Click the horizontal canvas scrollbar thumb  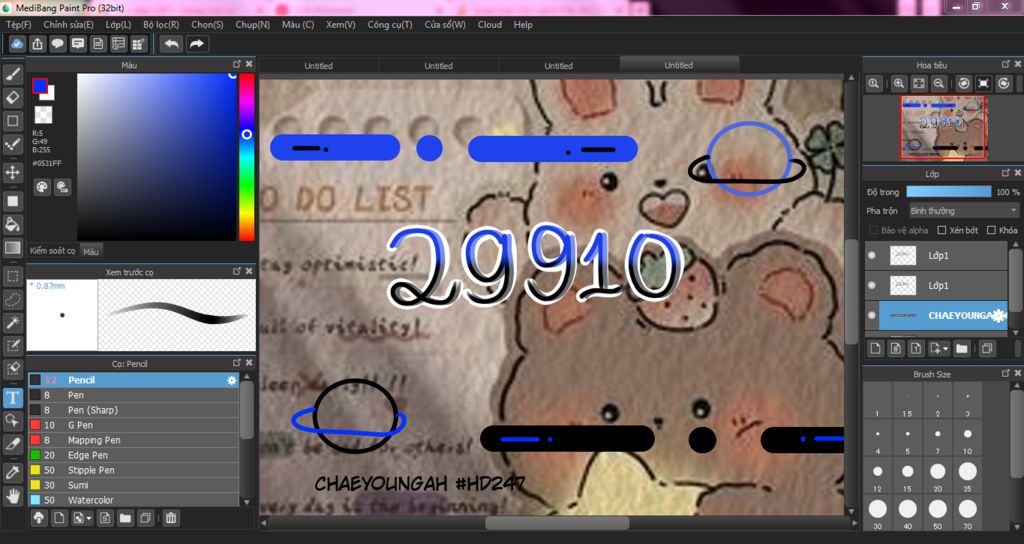click(557, 523)
